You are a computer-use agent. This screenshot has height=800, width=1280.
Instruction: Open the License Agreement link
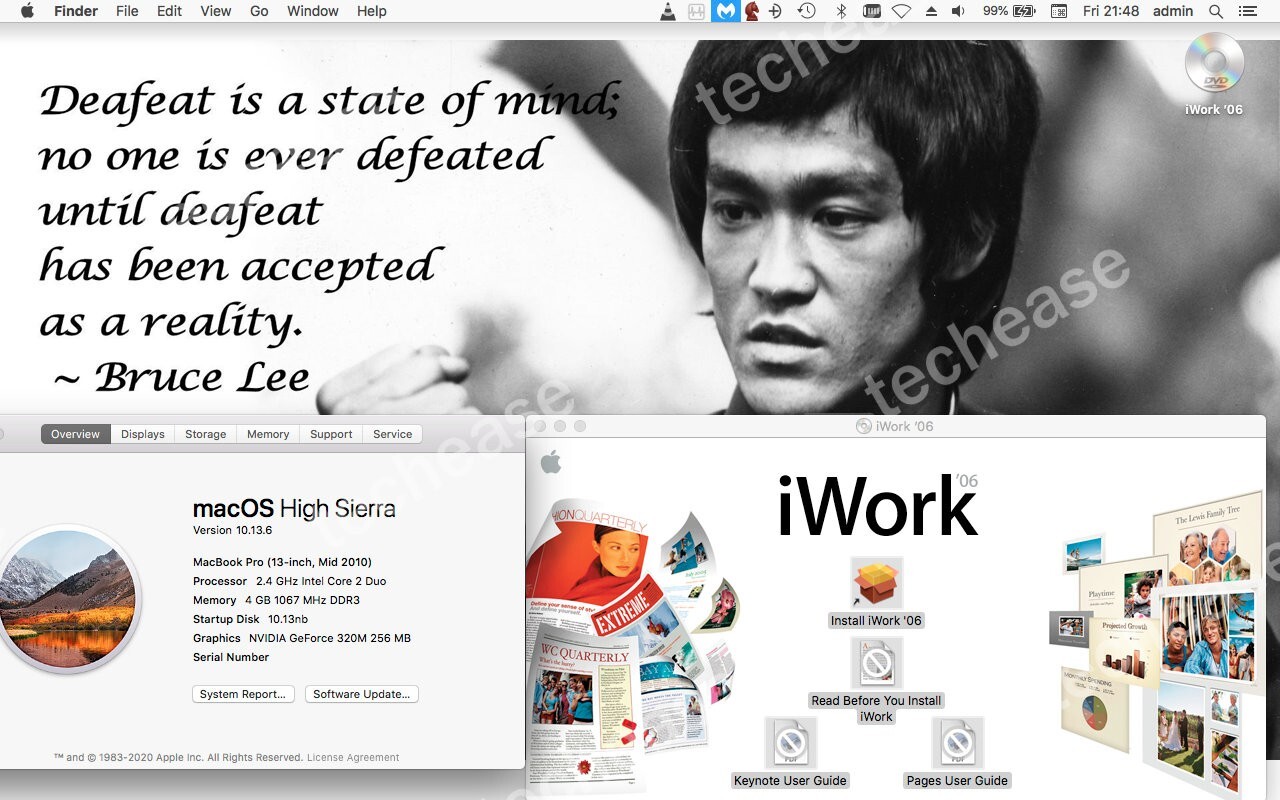coord(353,758)
